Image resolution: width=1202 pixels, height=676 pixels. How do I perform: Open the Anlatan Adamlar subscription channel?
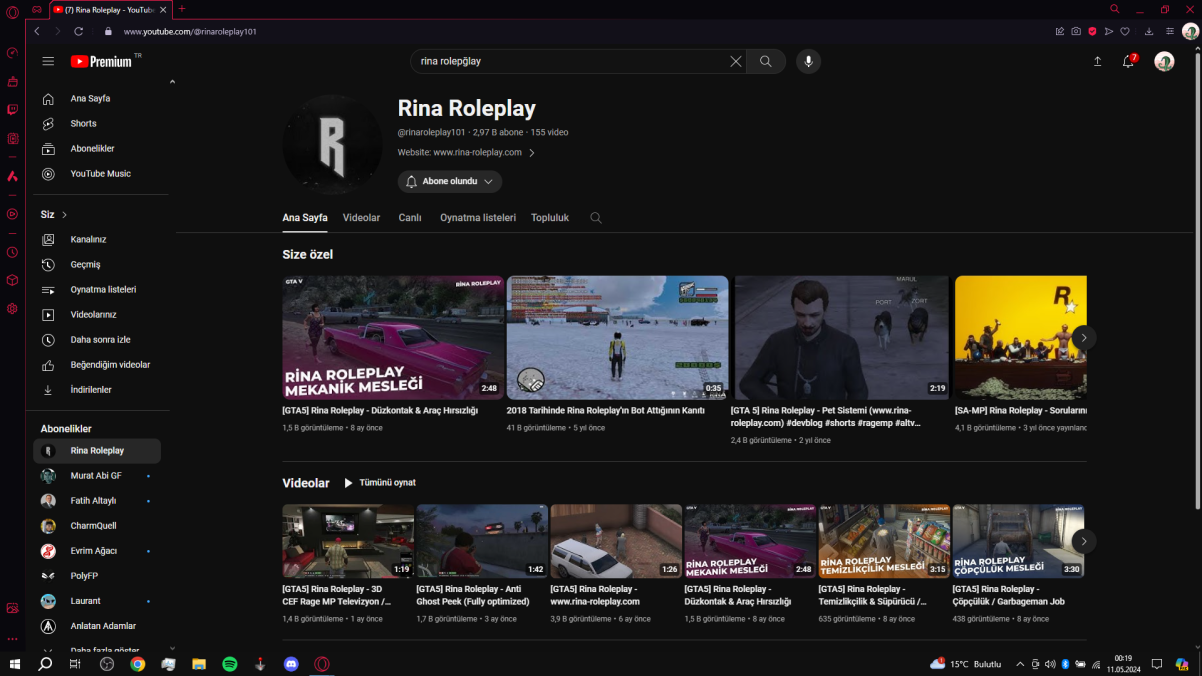[x=98, y=626]
